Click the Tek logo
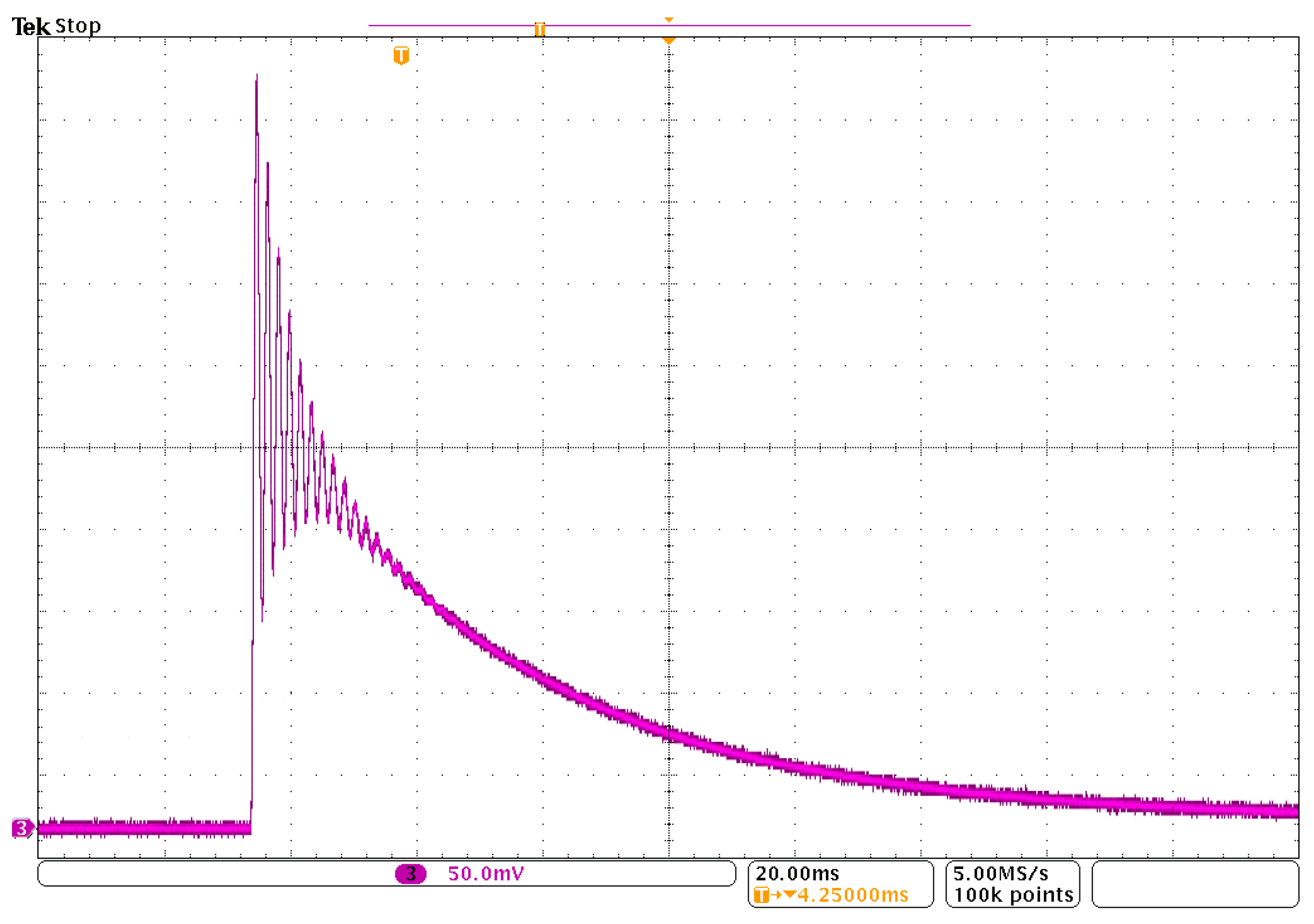This screenshot has height=924, width=1314. point(30,26)
